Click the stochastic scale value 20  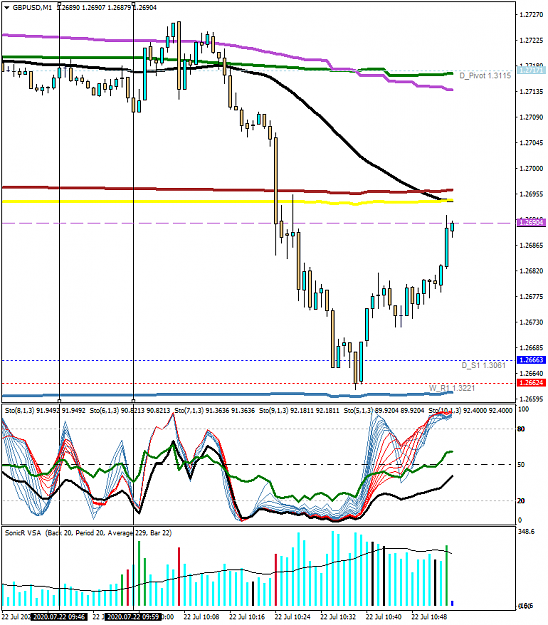coord(521,501)
